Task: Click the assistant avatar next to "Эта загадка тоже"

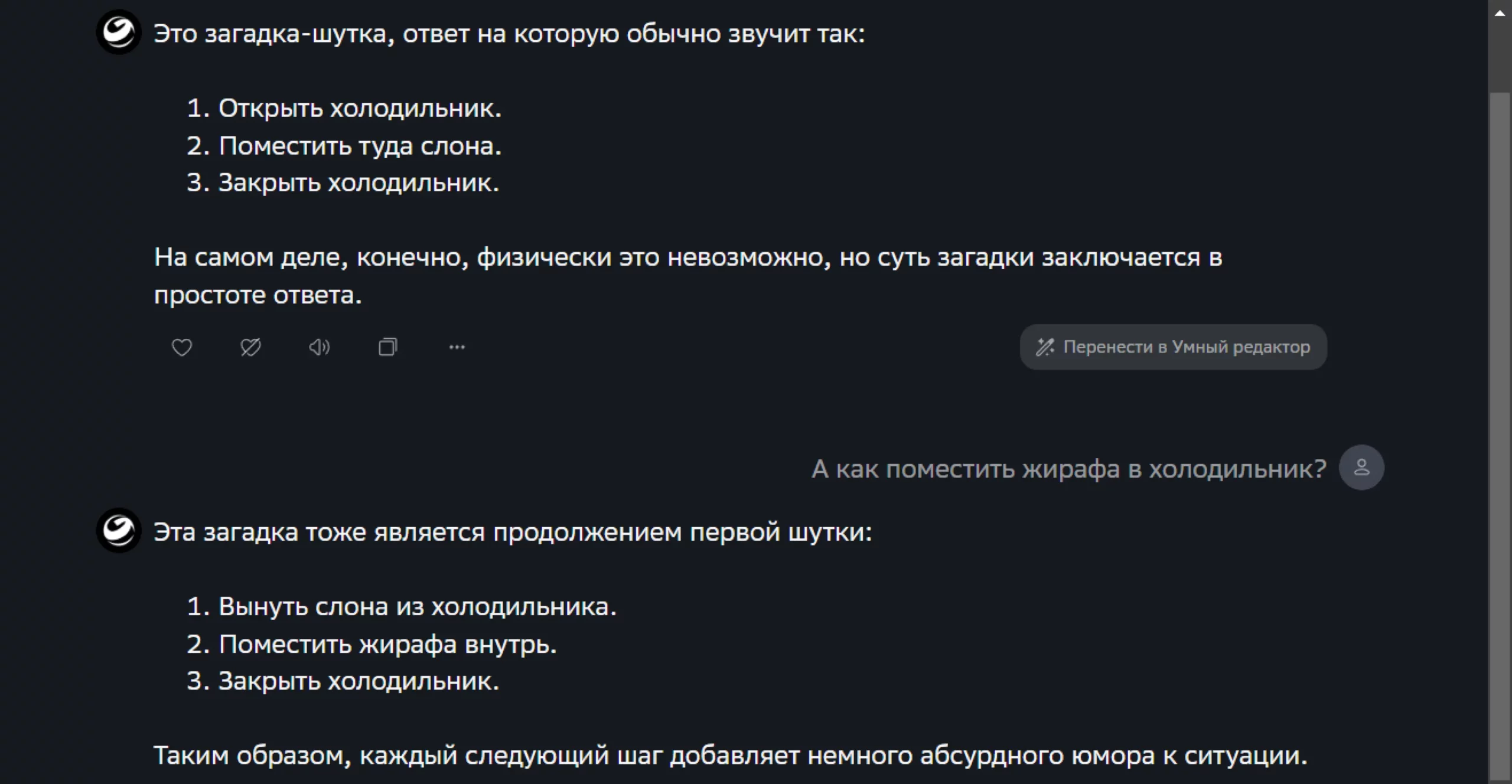Action: 119,530
